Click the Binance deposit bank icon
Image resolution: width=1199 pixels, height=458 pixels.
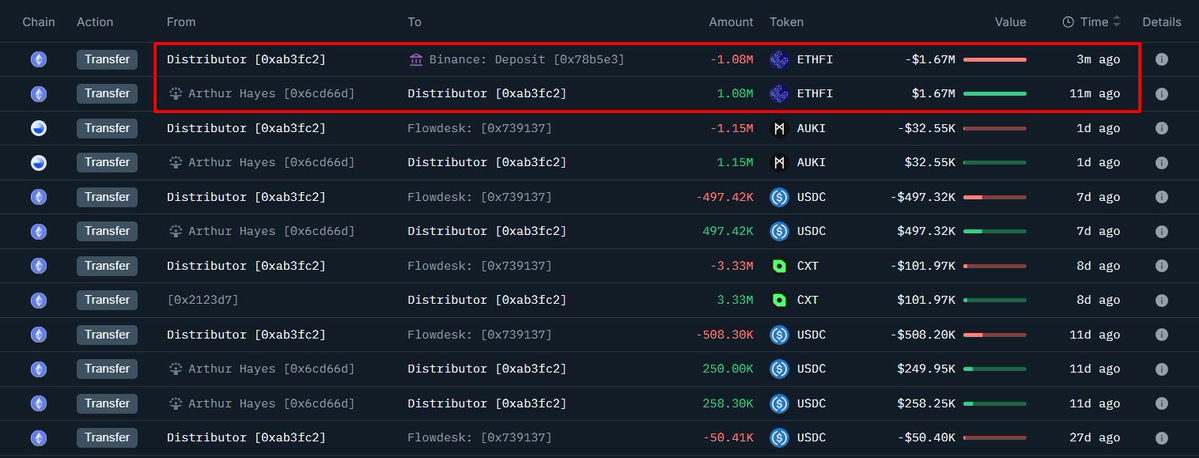(x=416, y=59)
